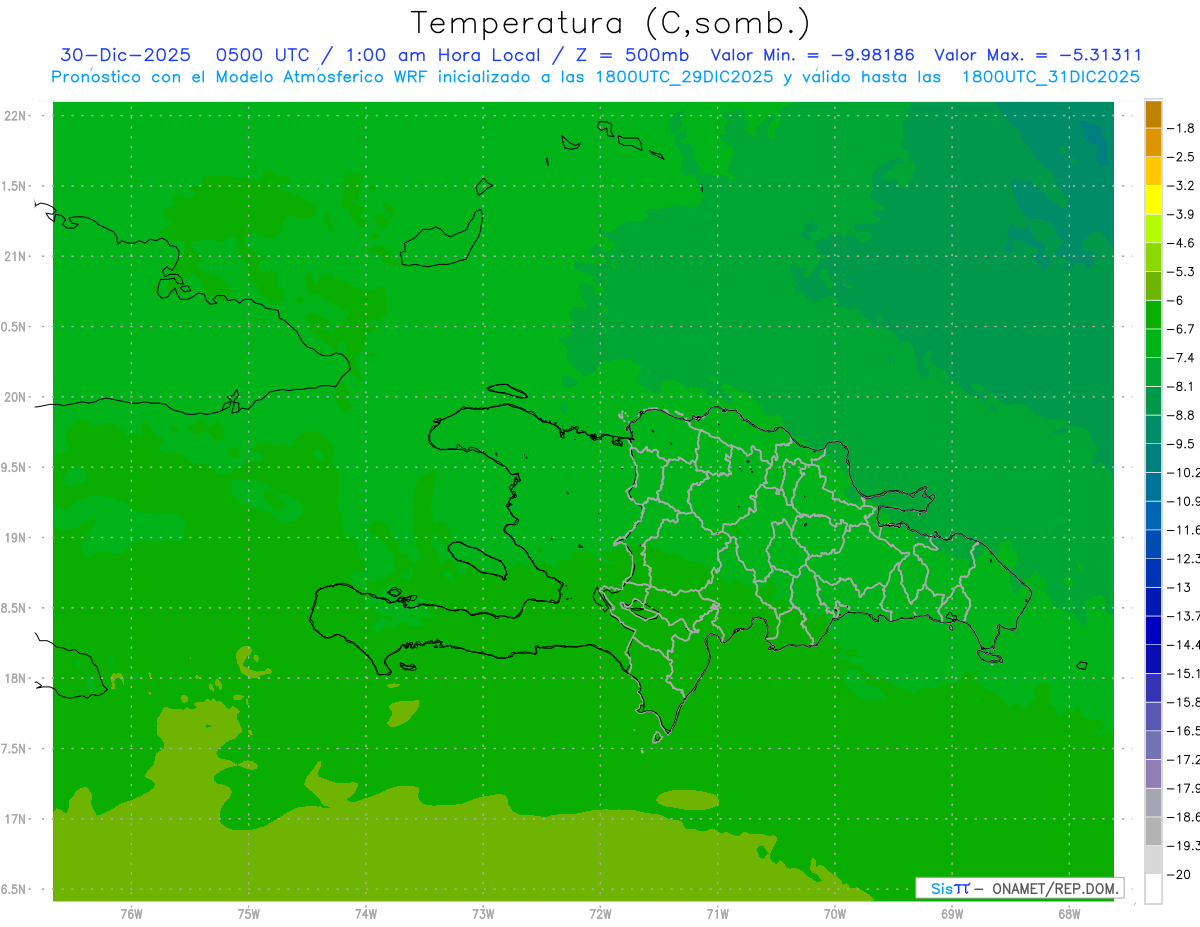The height and width of the screenshot is (927, 1200).
Task: Click the "18N" latitude axis label
Action: (x=15, y=678)
